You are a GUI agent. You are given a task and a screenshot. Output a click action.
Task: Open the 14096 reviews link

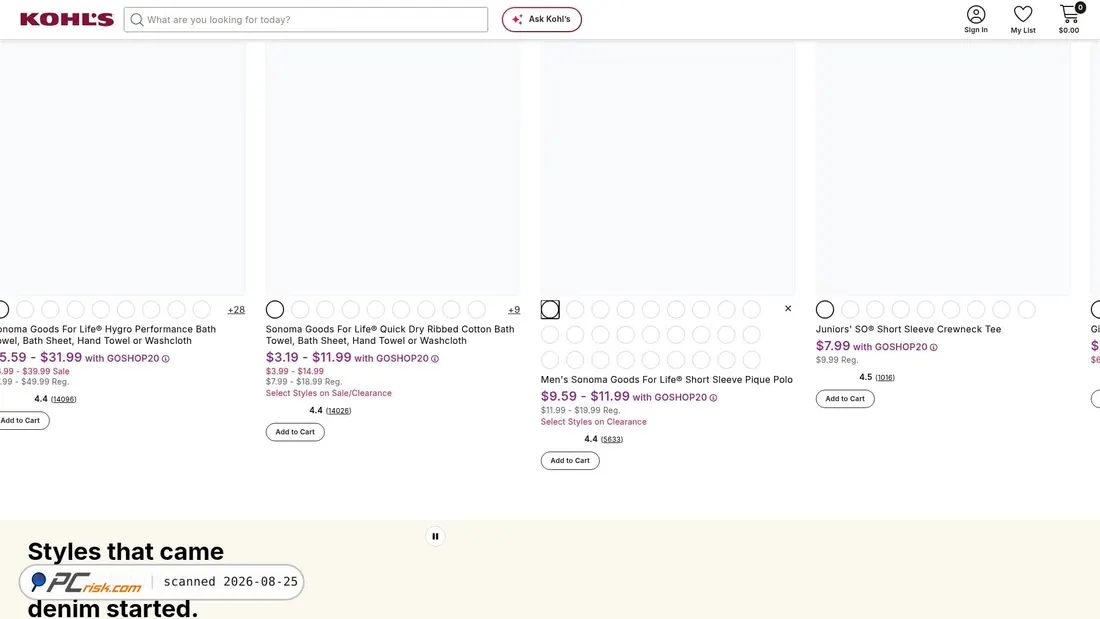[63, 399]
